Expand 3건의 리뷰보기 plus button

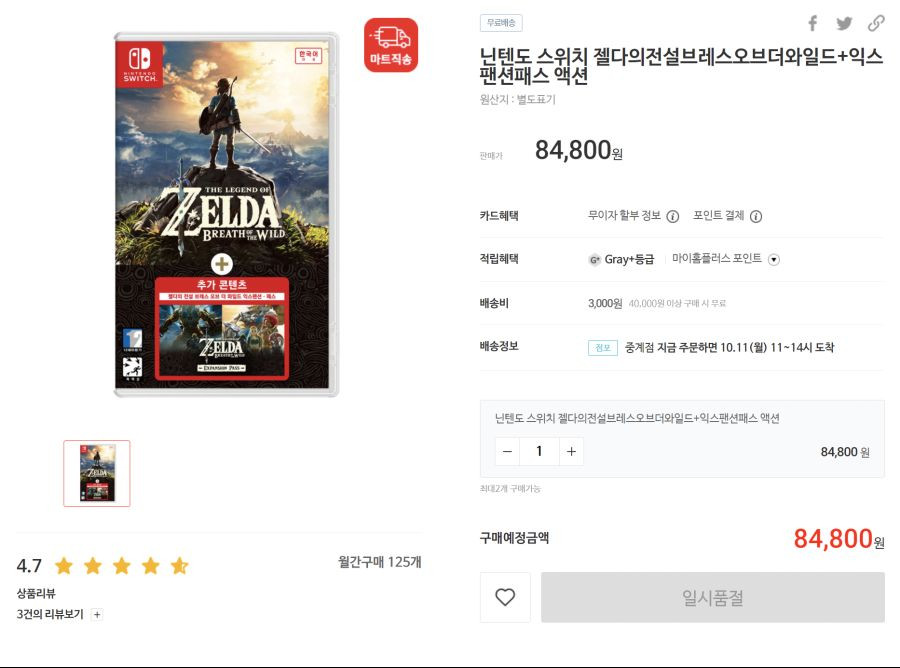pos(98,615)
